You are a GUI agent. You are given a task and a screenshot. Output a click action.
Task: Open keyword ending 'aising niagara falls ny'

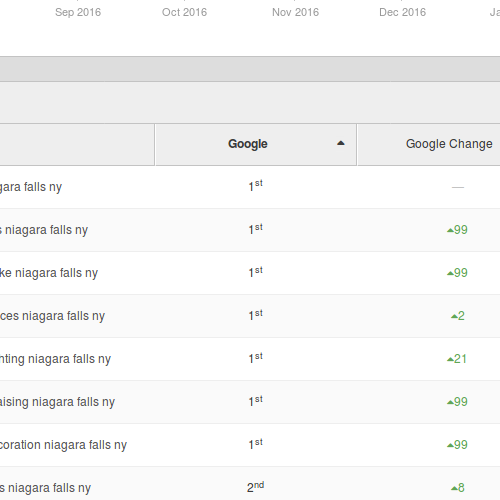tap(57, 402)
